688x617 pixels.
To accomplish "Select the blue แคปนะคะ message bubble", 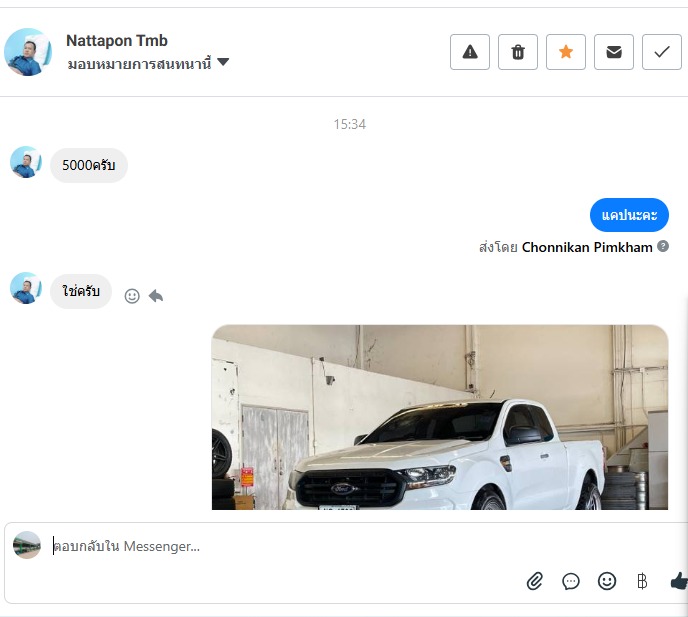I will coord(629,215).
